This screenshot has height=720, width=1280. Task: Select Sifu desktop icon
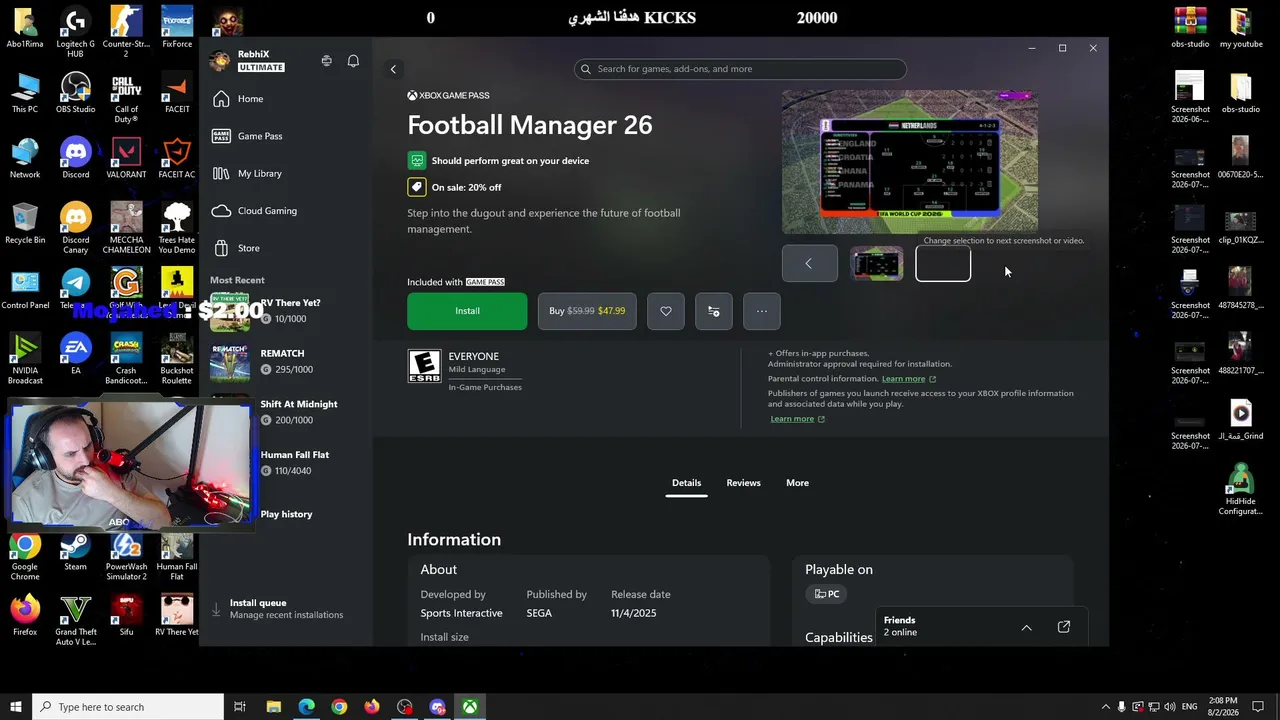click(126, 616)
